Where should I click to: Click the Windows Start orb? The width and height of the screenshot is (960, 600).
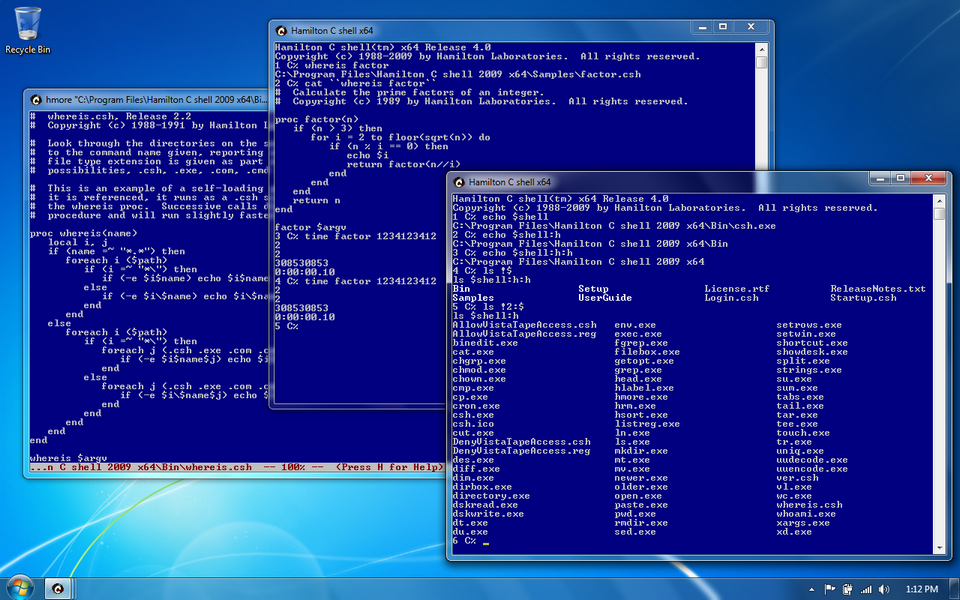[21, 588]
